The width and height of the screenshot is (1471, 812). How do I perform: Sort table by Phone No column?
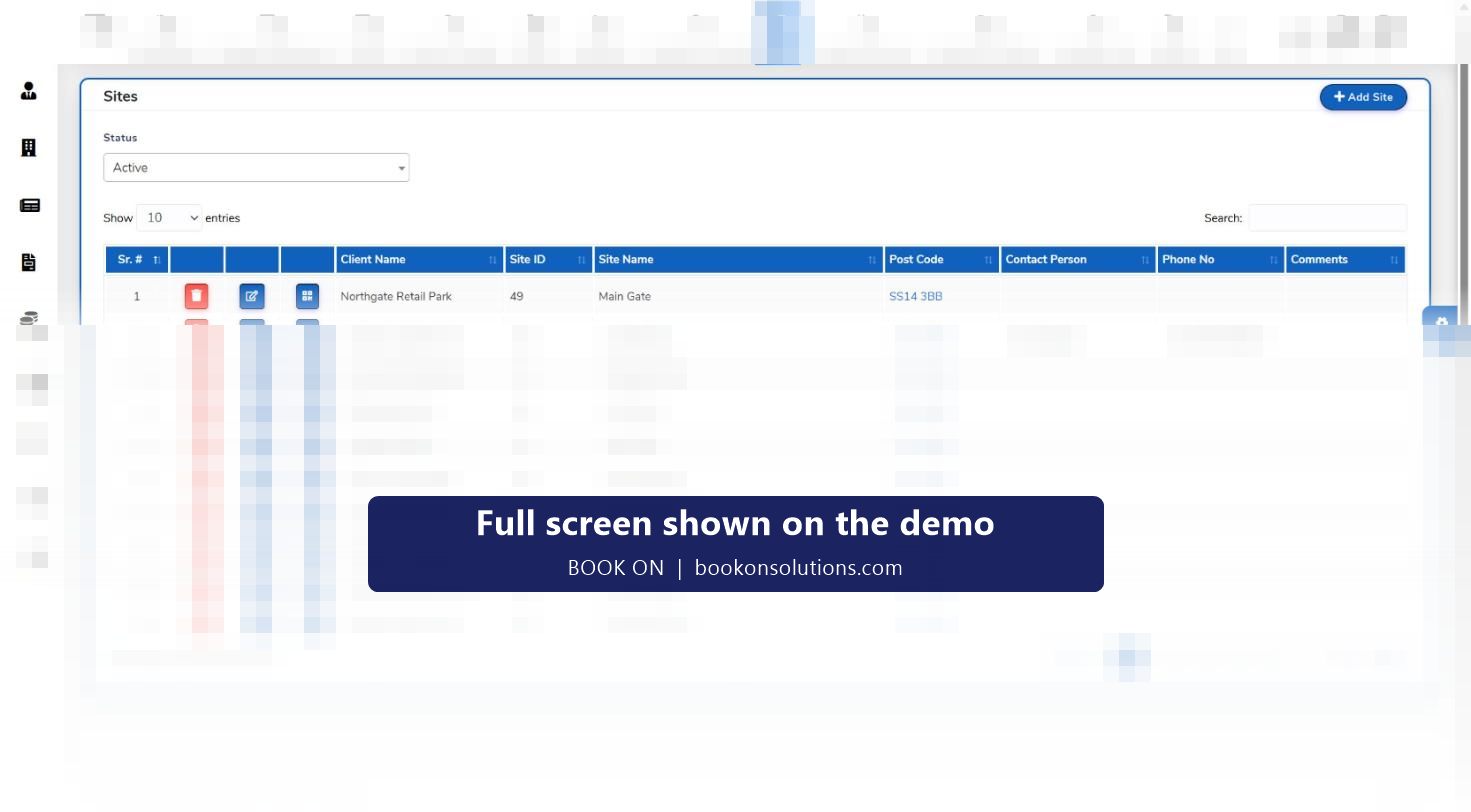coord(1220,260)
